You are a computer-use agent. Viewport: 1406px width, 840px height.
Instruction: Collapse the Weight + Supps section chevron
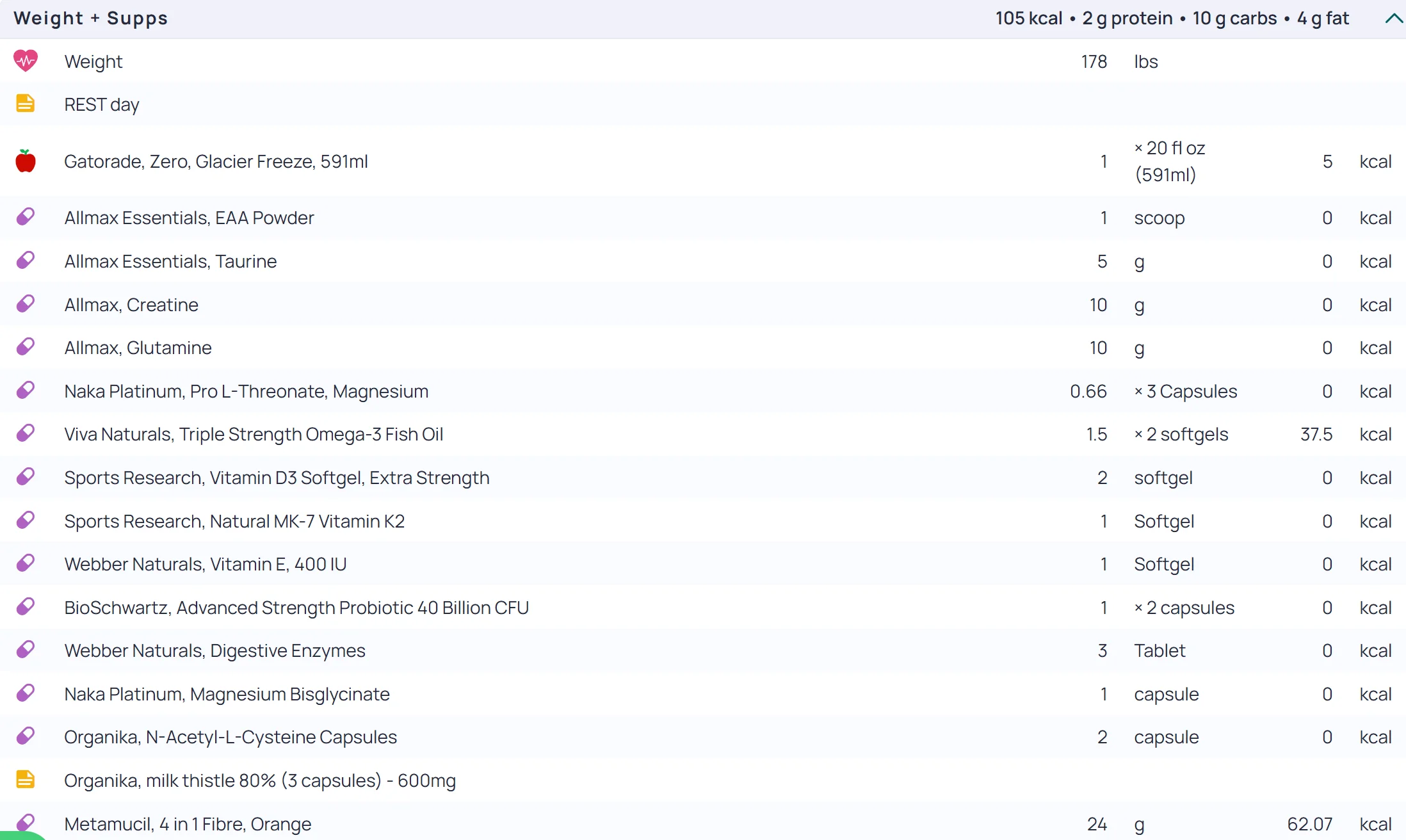[x=1393, y=19]
